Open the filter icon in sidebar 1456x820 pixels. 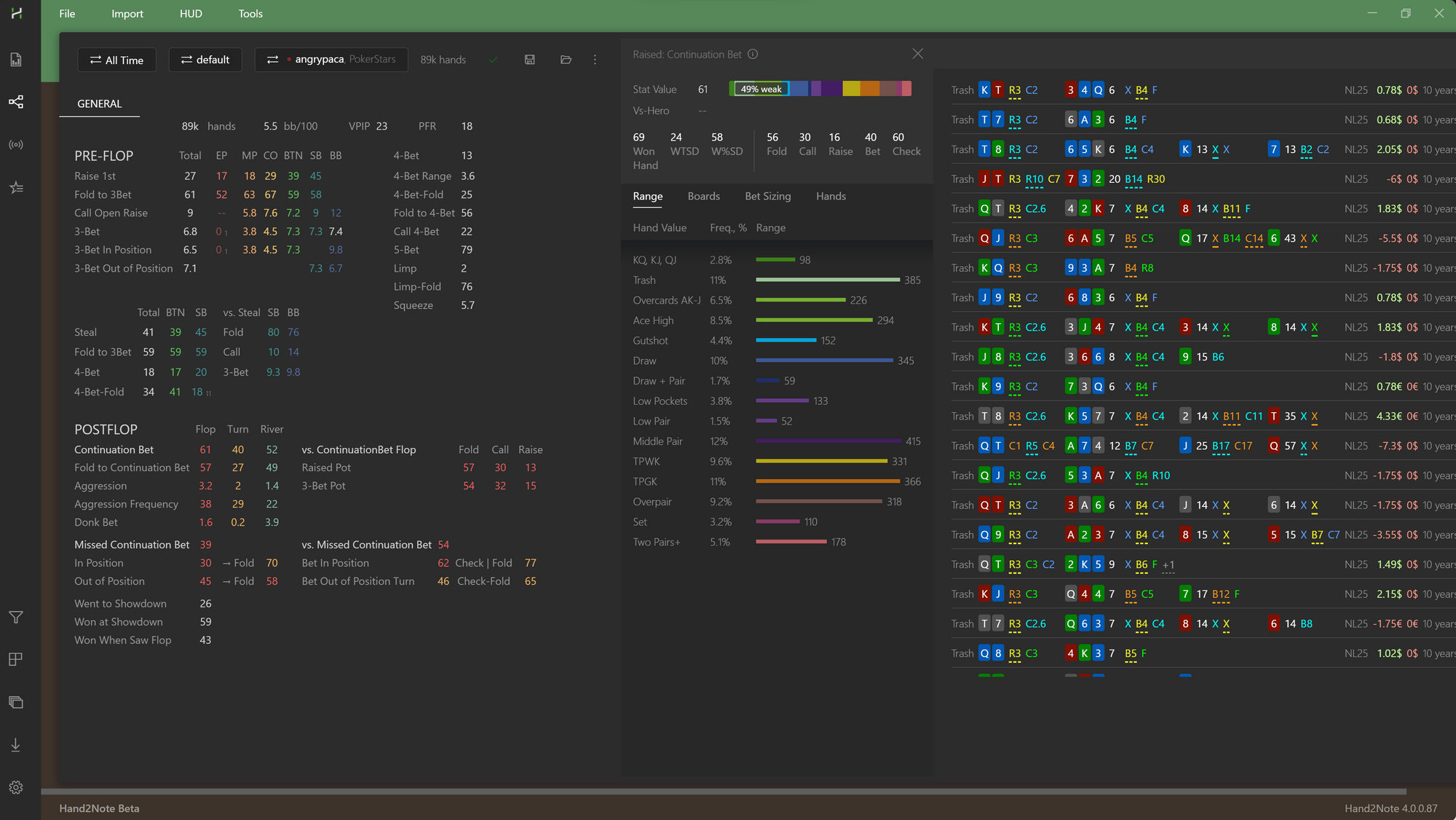(x=15, y=617)
